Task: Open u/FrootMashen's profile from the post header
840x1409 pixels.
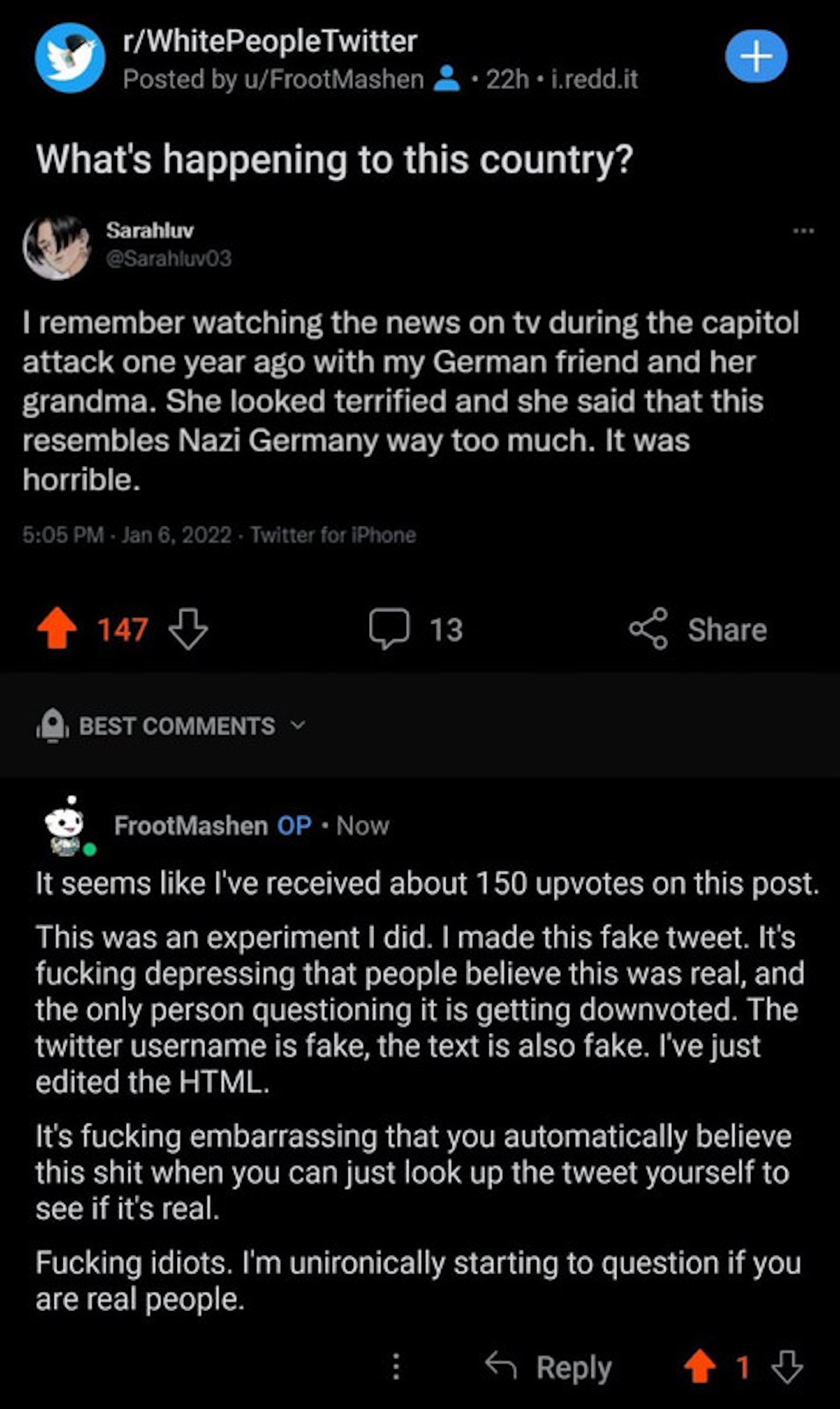Action: (x=333, y=80)
